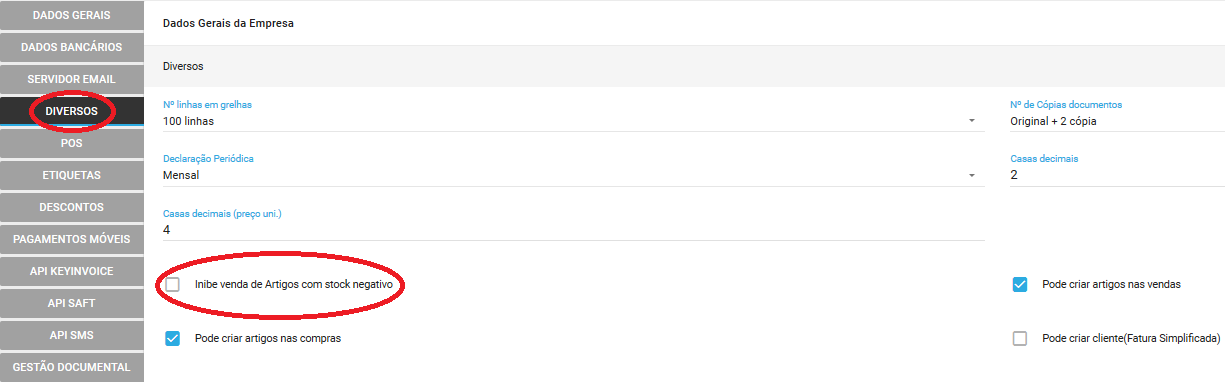Open the Dados Gerais sidebar tab
This screenshot has height=382, width=1225.
click(x=72, y=15)
